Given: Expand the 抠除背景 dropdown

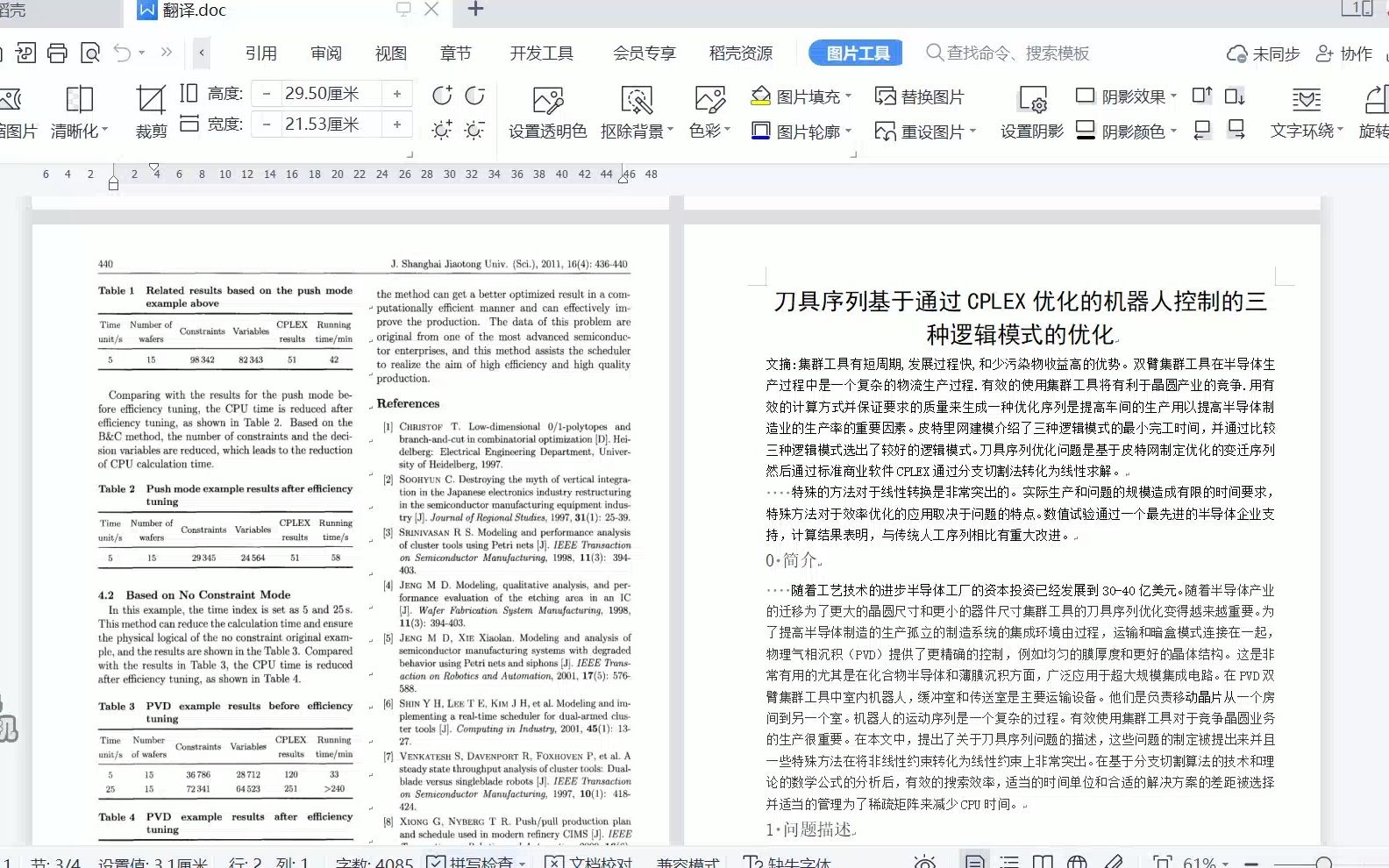Looking at the screenshot, I should (x=671, y=131).
